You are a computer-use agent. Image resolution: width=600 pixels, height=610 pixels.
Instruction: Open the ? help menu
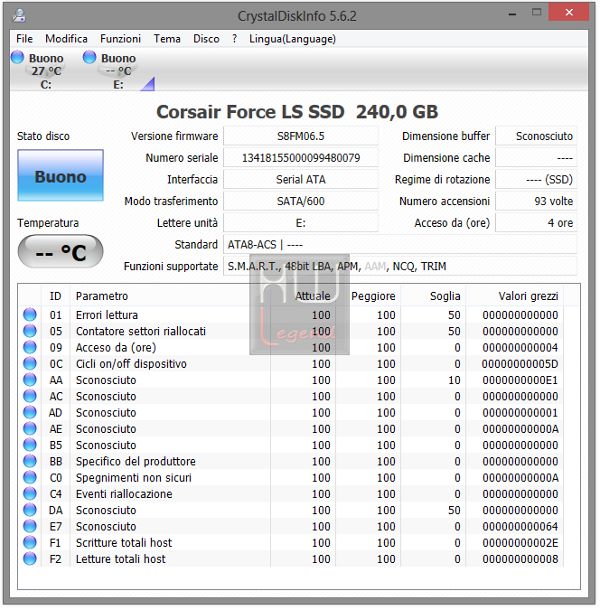pos(234,39)
